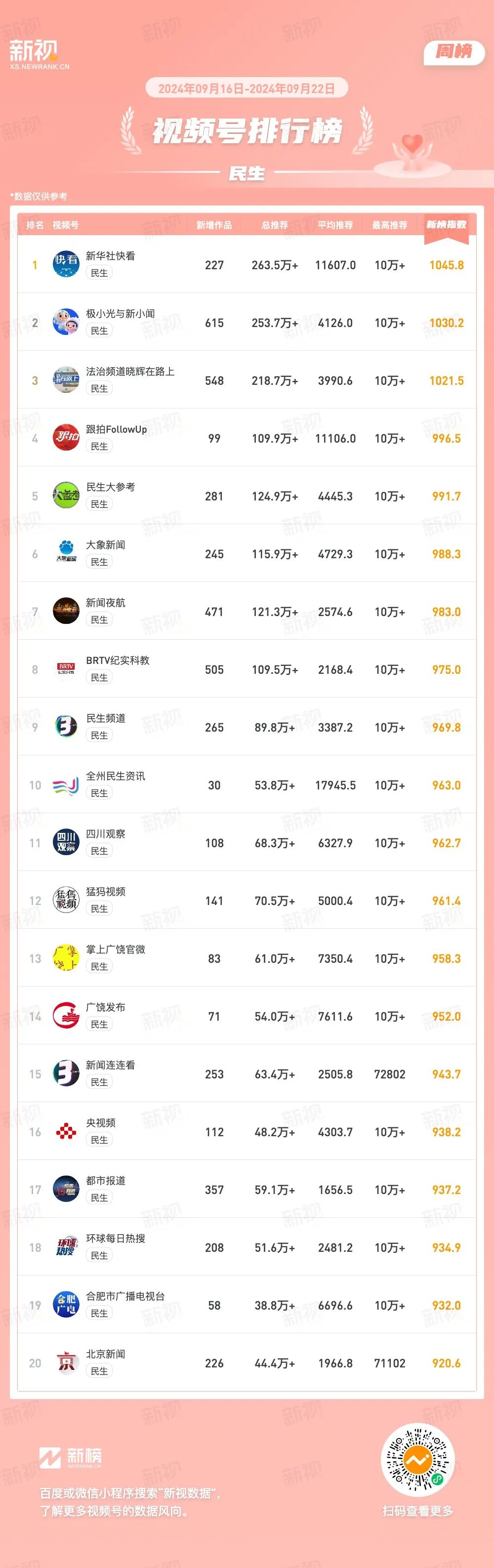This screenshot has height=1568, width=494.
Task: Click the 四川观察 avatar icon
Action: click(66, 842)
